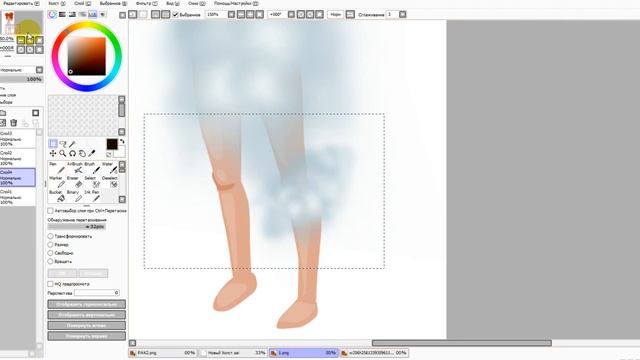
Task: Choose the Select pen tool
Action: [92, 182]
